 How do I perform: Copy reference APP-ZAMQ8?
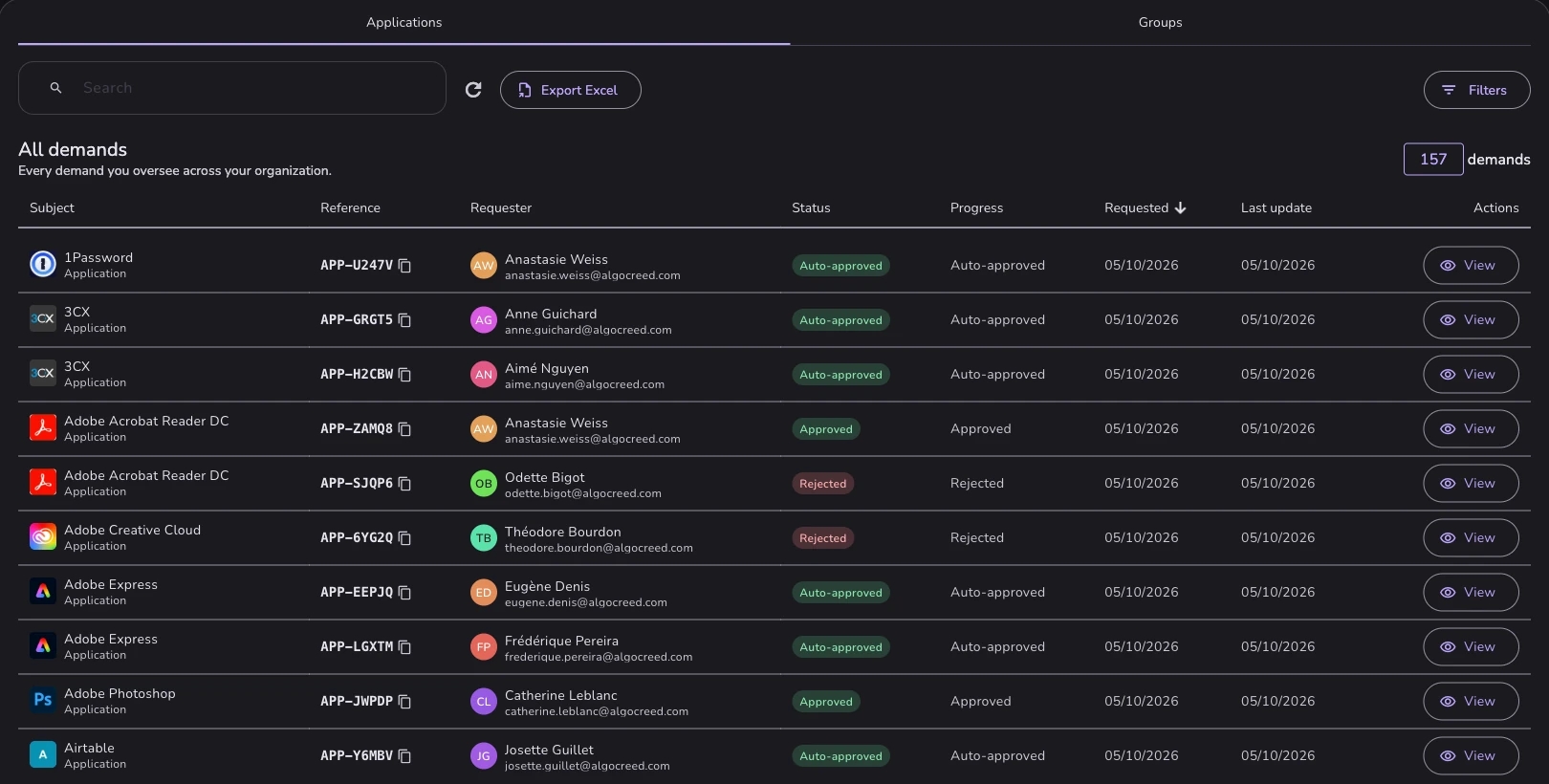(x=404, y=429)
